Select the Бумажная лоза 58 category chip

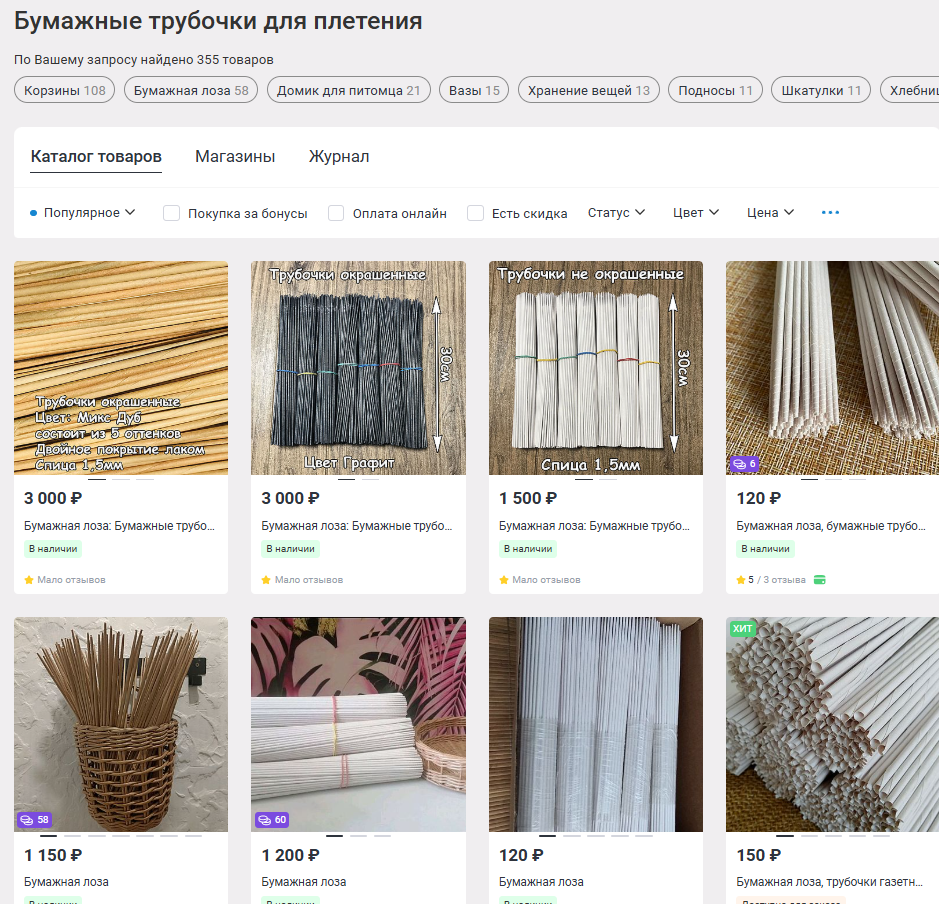pos(190,90)
